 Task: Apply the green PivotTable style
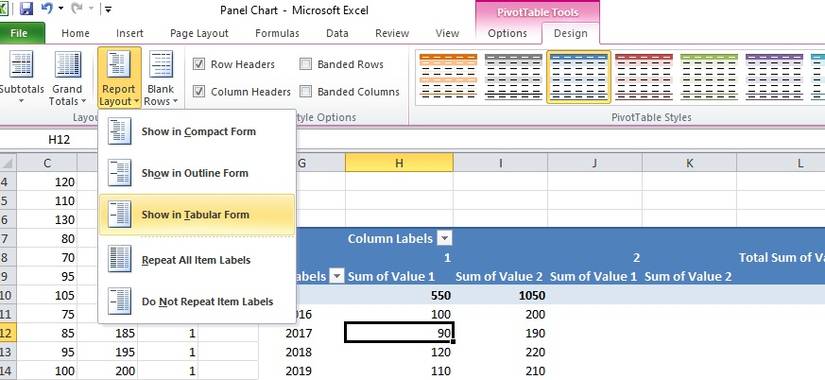point(709,76)
